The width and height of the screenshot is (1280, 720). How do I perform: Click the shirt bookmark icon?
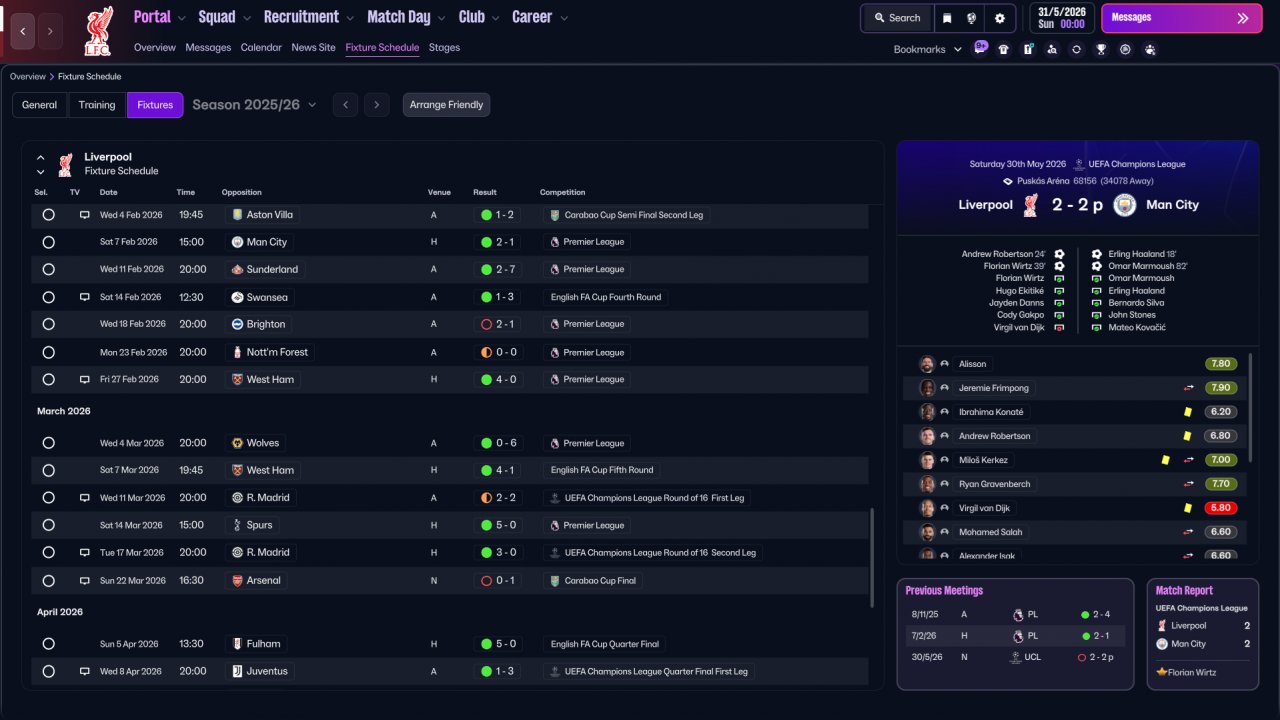(1003, 49)
